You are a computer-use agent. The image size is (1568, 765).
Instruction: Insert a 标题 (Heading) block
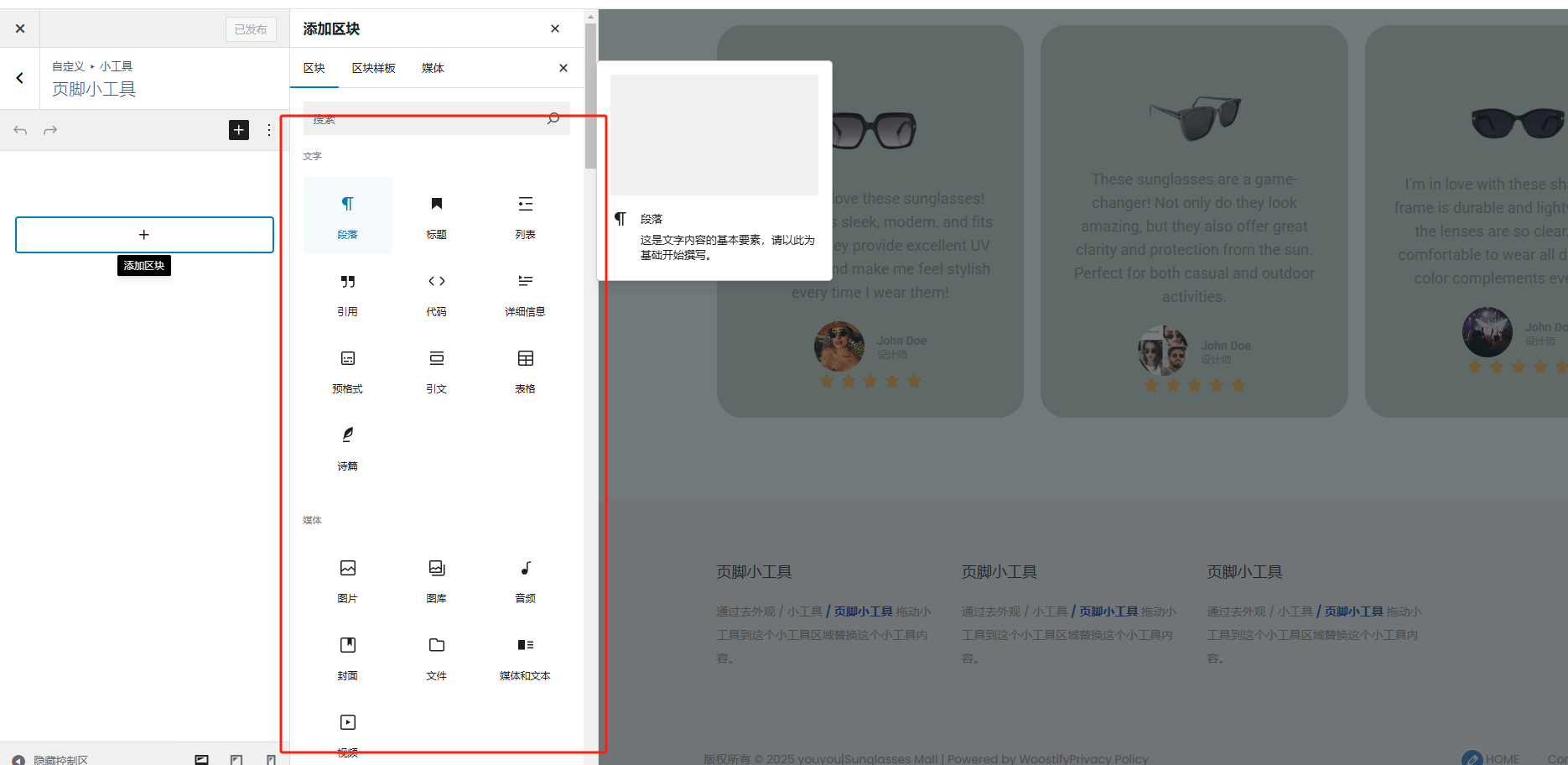[436, 216]
